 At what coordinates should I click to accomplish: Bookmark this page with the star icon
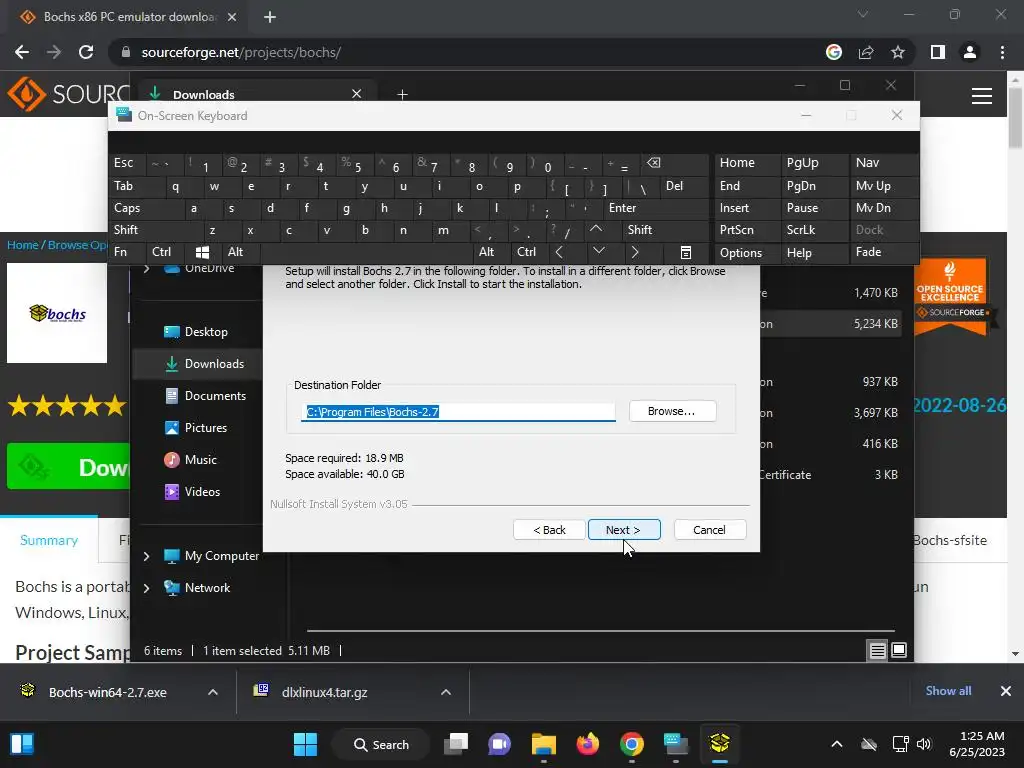[898, 52]
